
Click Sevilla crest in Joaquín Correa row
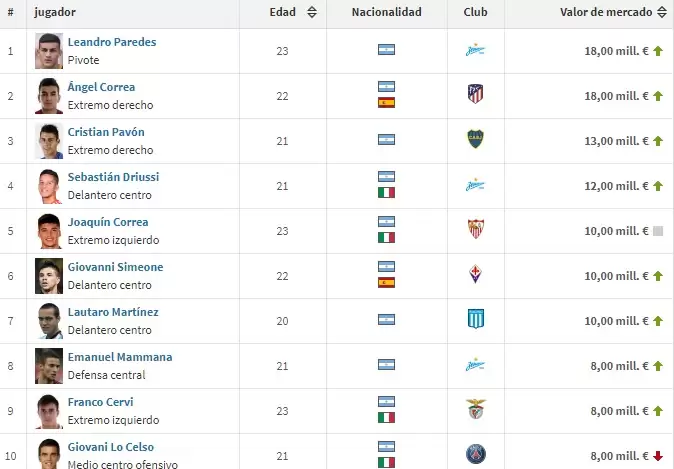476,230
